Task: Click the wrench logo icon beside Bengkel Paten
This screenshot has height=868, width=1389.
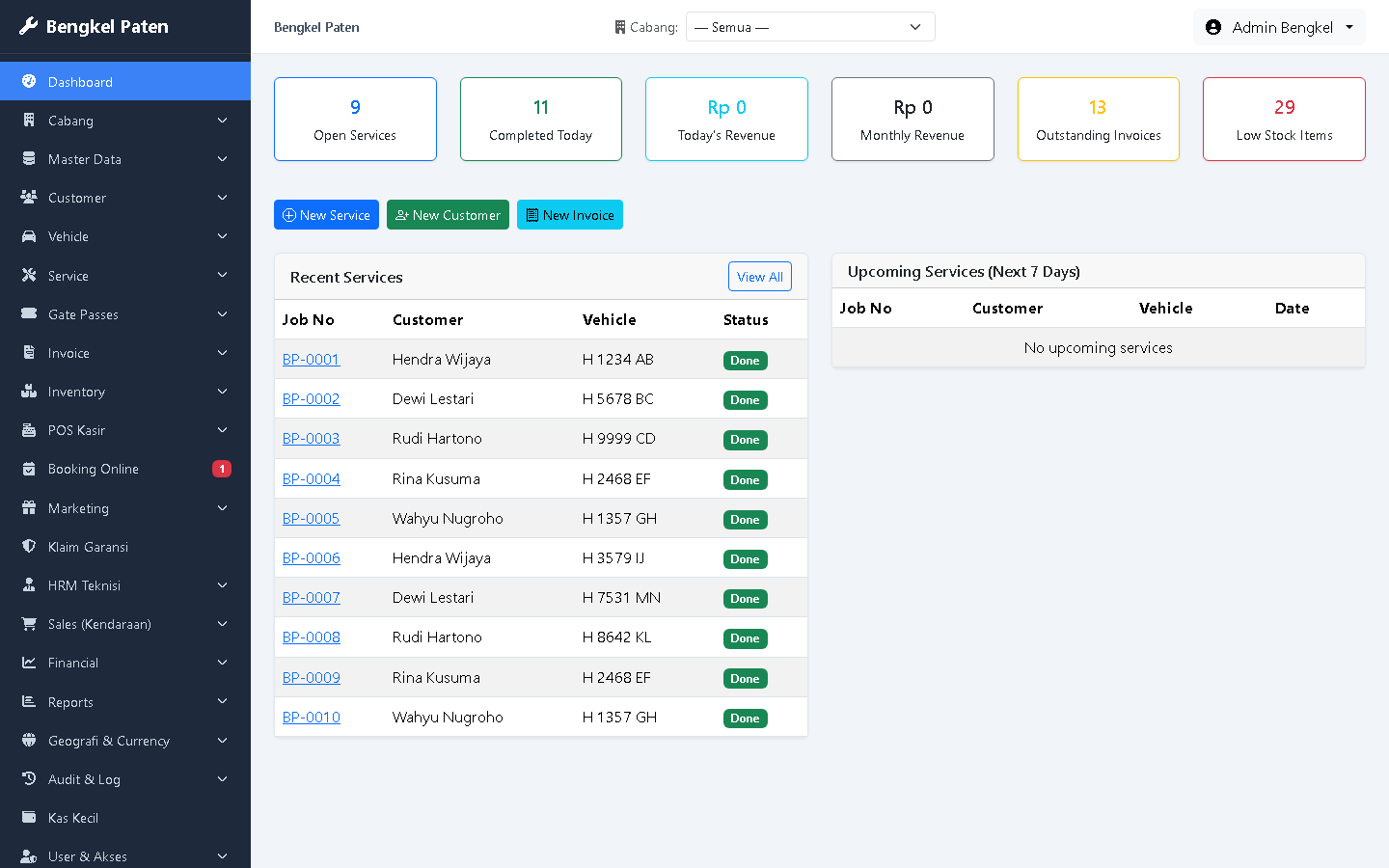Action: [29, 26]
